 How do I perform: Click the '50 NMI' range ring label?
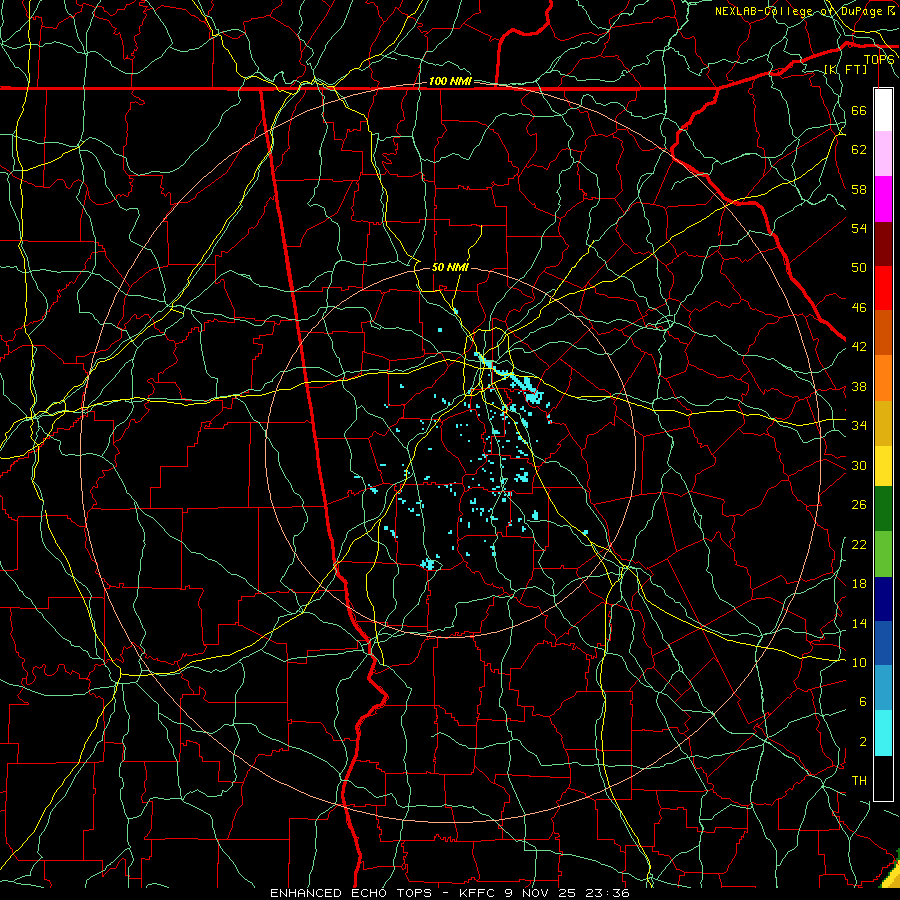pos(450,267)
